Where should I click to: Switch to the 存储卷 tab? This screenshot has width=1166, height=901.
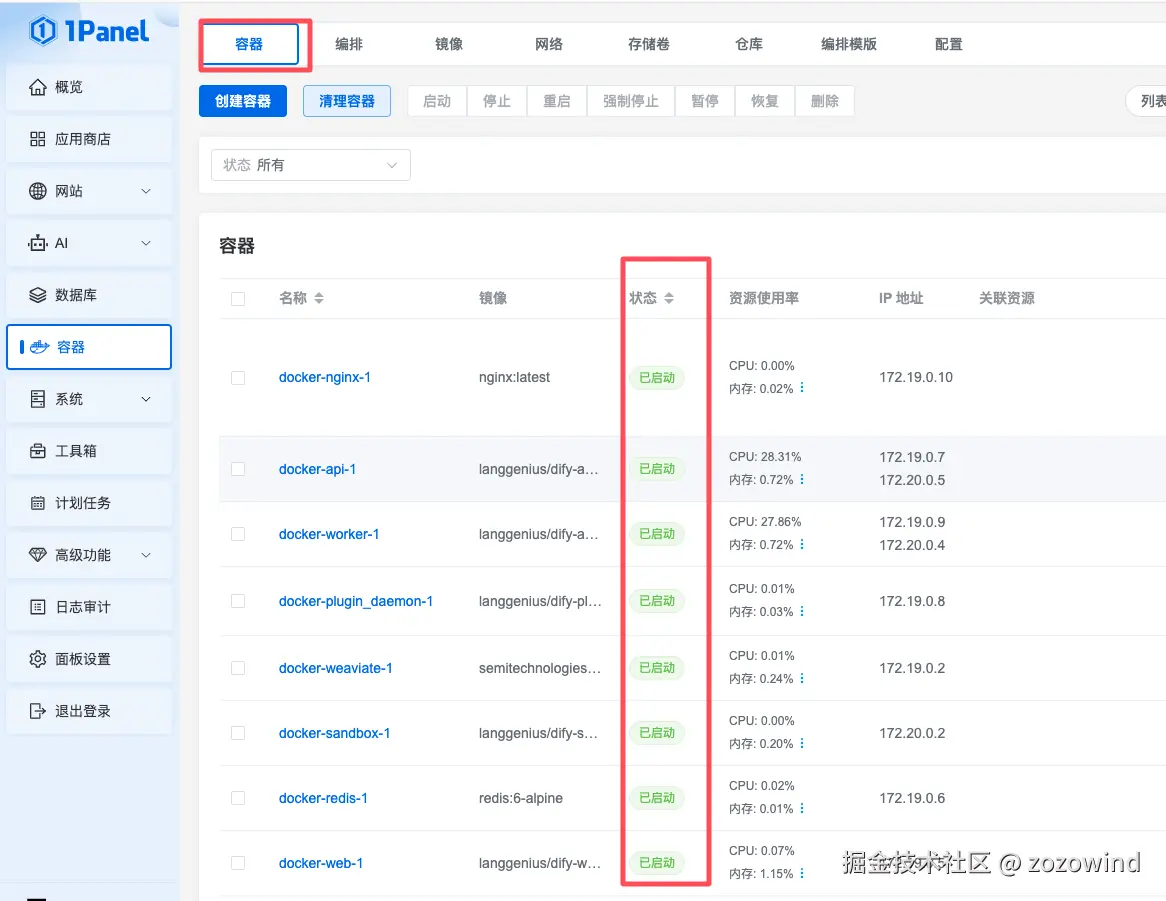tap(648, 44)
